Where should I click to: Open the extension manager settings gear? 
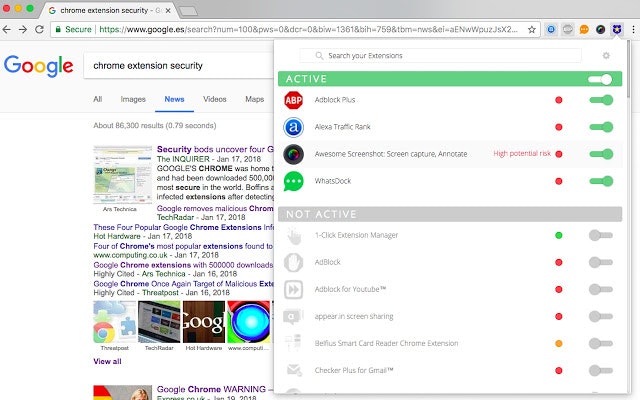point(606,56)
